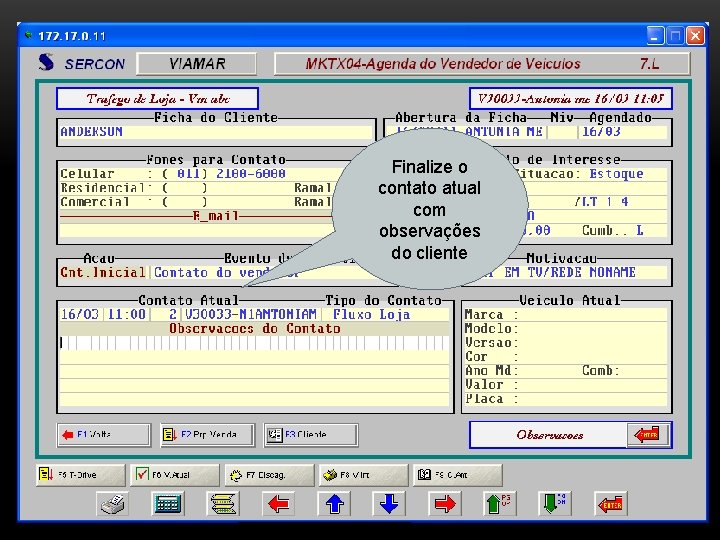The height and width of the screenshot is (540, 720).
Task: Click the red right arrow icon
Action: click(x=444, y=504)
